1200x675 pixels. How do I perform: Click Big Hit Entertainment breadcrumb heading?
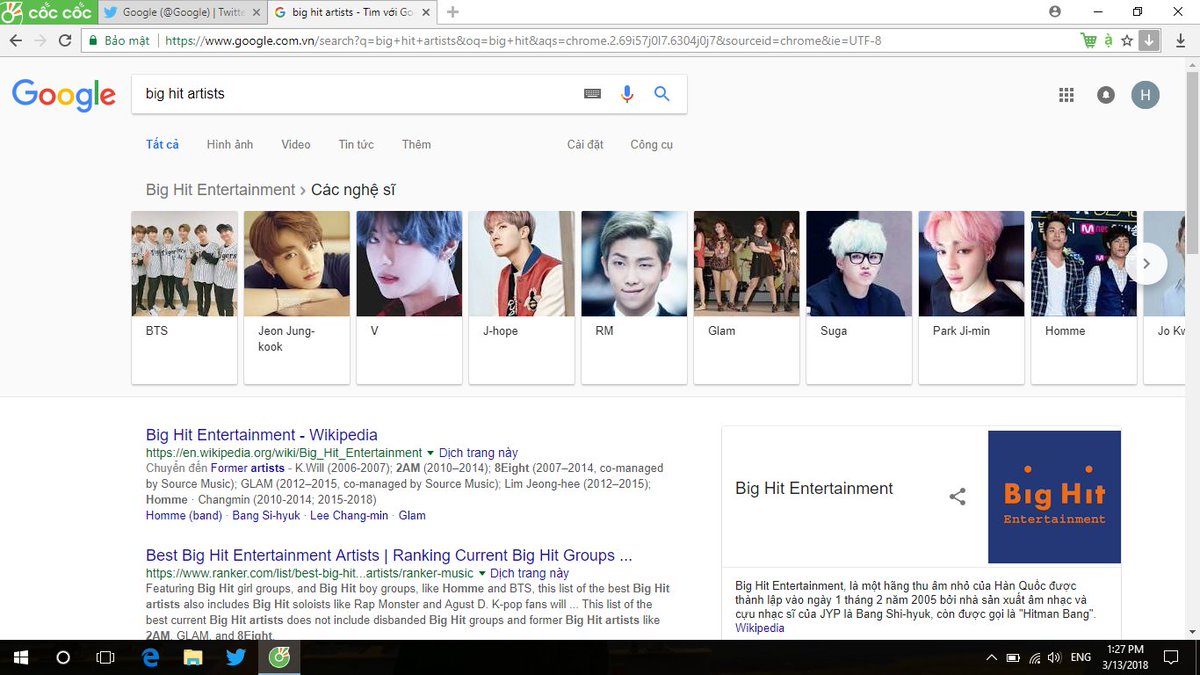pyautogui.click(x=220, y=190)
